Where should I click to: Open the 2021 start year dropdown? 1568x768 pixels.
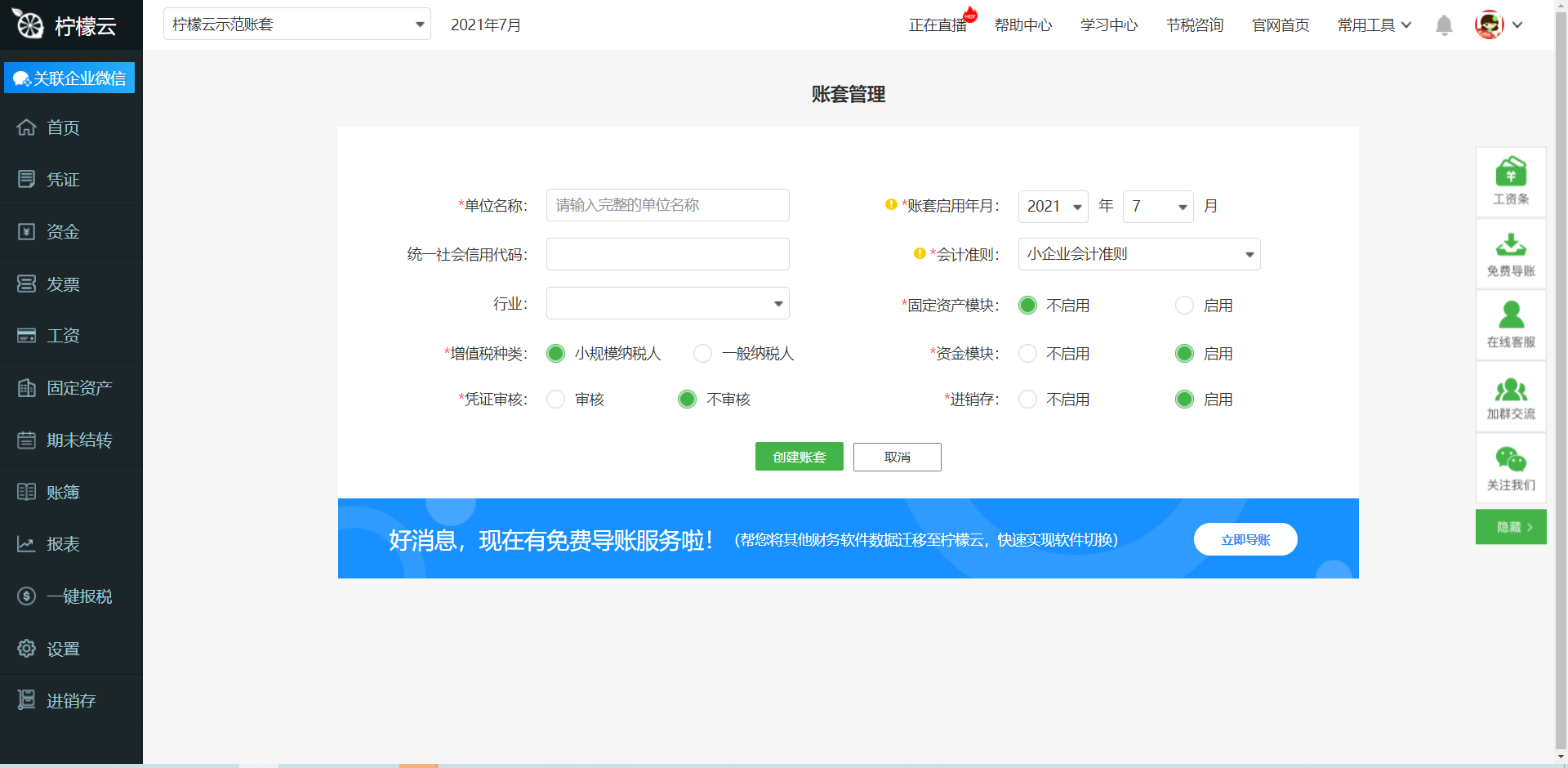click(x=1053, y=207)
